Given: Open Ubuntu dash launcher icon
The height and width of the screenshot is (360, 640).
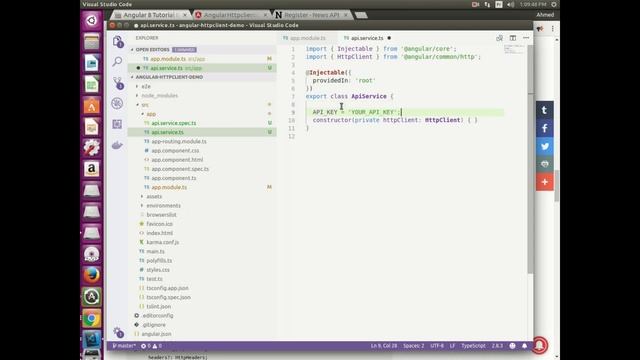Looking at the screenshot, I should pos(91,20).
